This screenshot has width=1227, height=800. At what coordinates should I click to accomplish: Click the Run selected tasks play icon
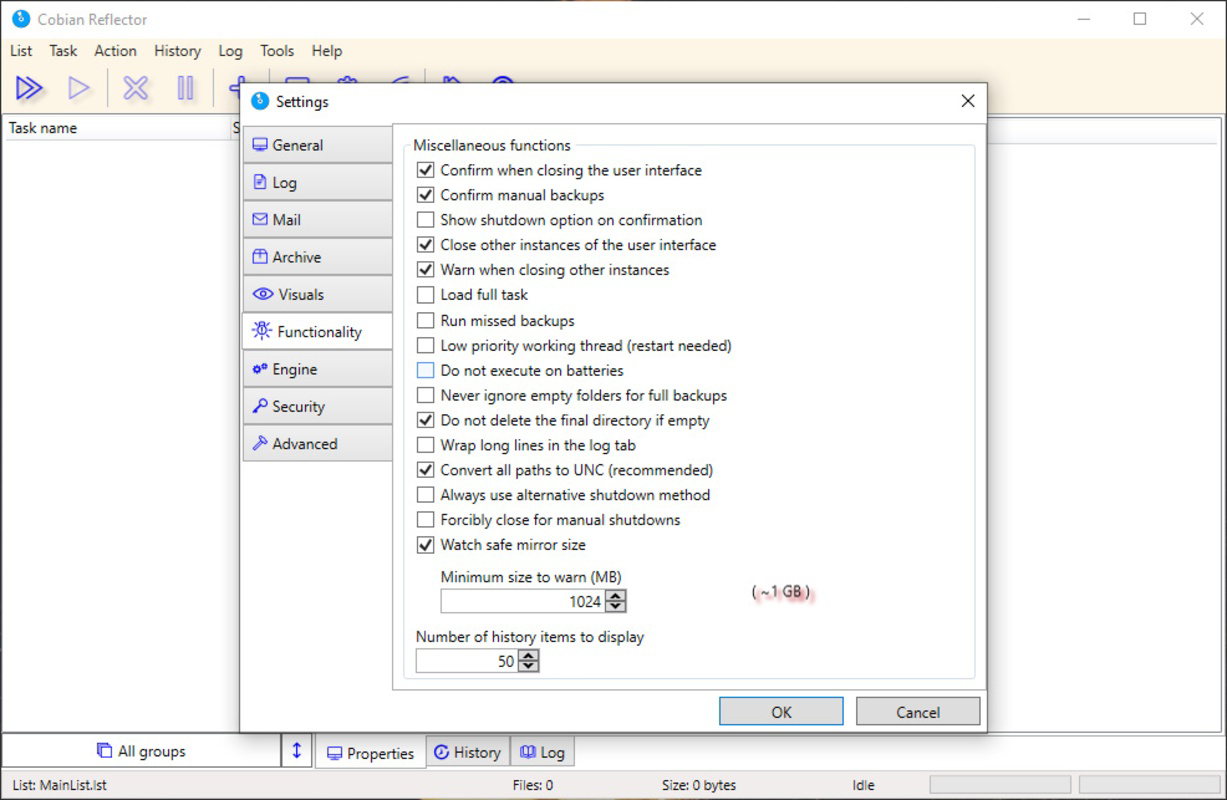click(x=79, y=88)
